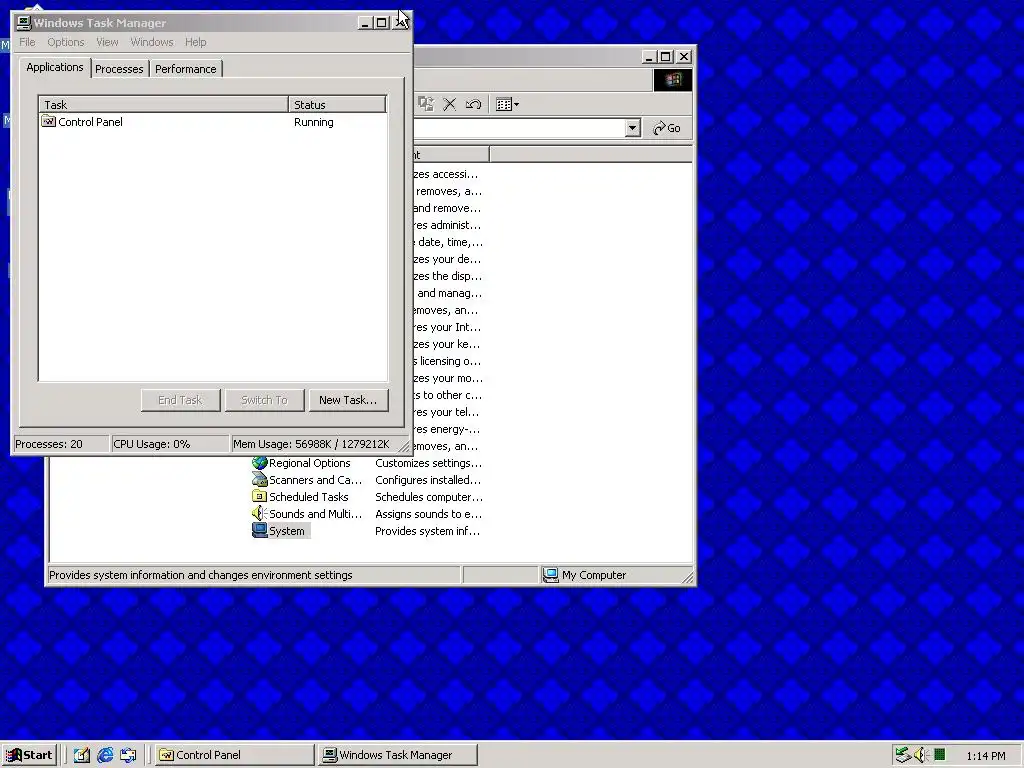This screenshot has height=768, width=1024.
Task: Open the Start menu
Action: pyautogui.click(x=29, y=755)
